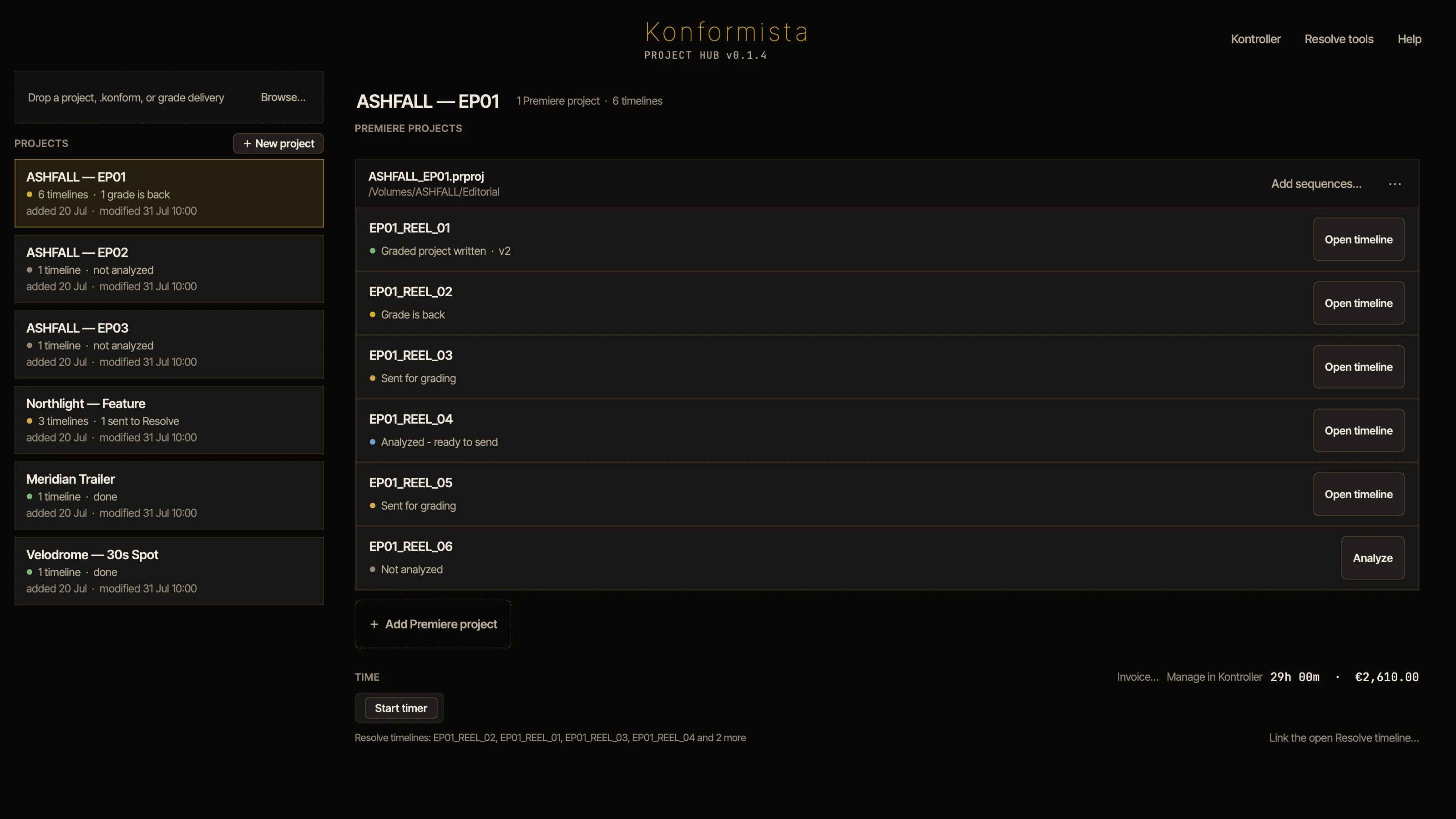Open timeline for EP01_REEL_01
This screenshot has height=819, width=1456.
coord(1358,240)
